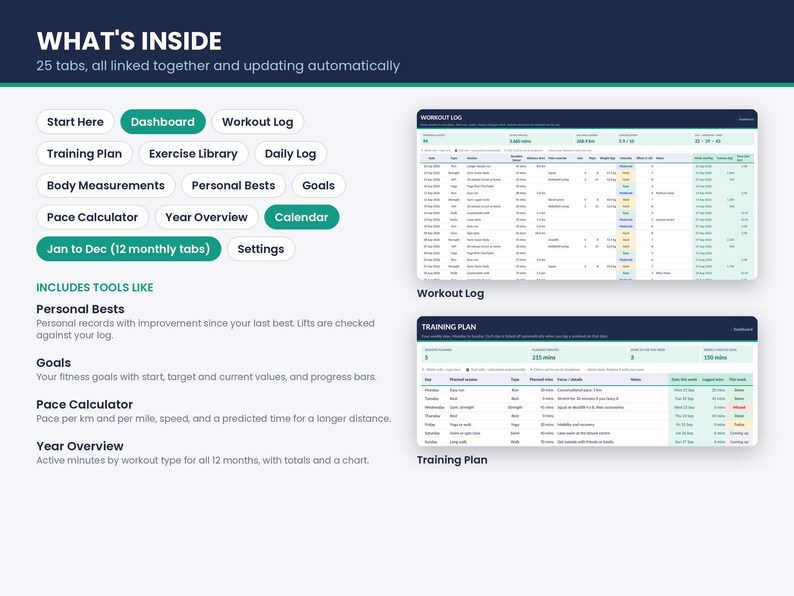Image resolution: width=794 pixels, height=596 pixels.
Task: Click the Training Plan screenshot thumbnail
Action: click(x=587, y=381)
